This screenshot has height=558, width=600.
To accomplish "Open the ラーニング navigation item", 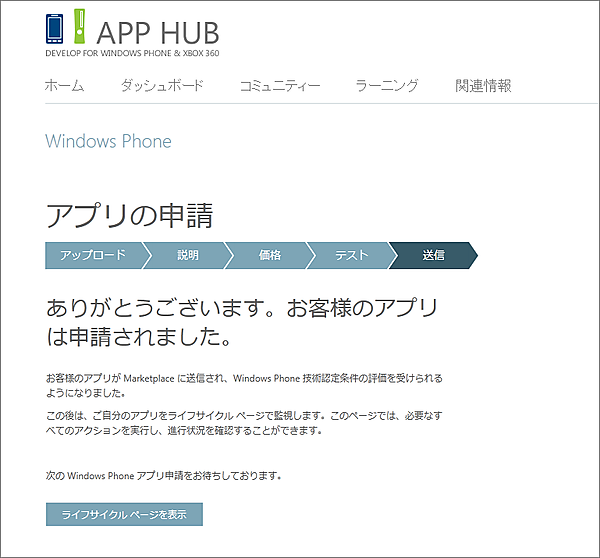I will (x=387, y=85).
